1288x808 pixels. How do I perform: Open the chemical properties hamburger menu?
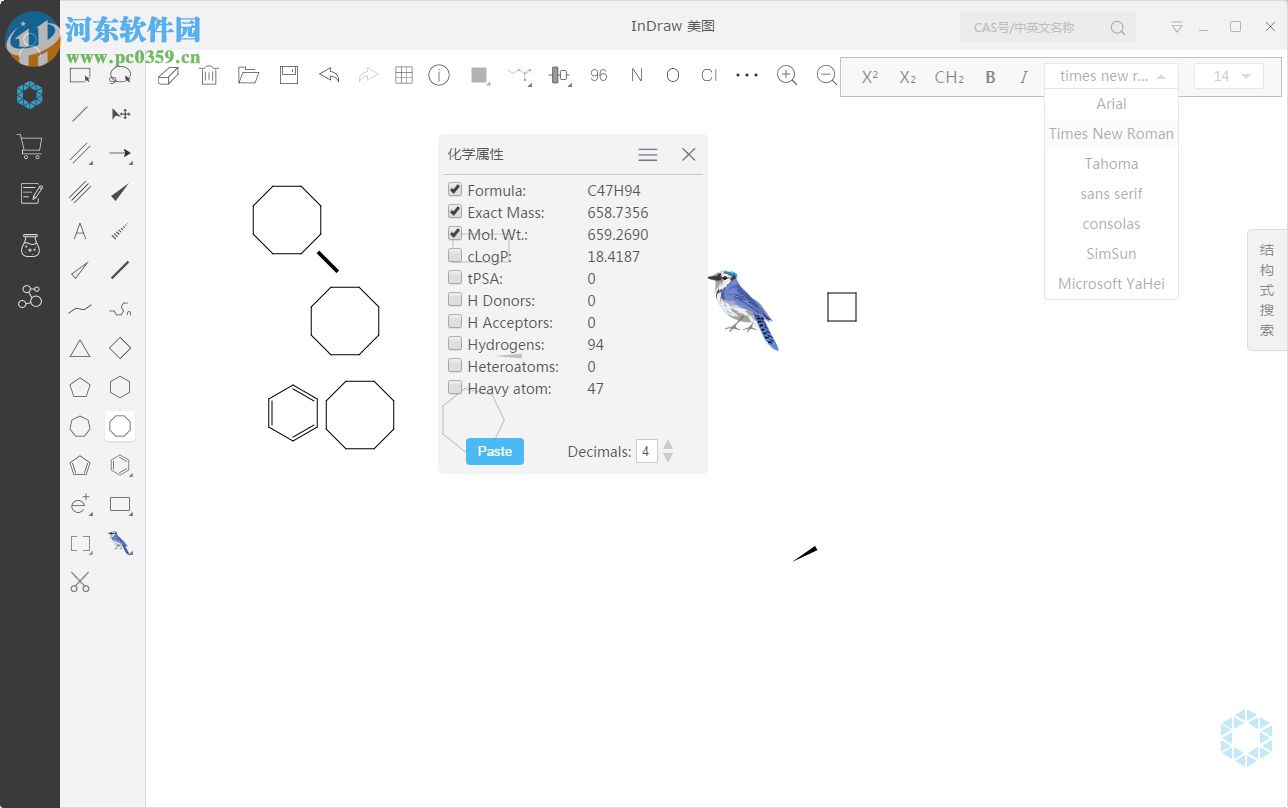[x=647, y=154]
